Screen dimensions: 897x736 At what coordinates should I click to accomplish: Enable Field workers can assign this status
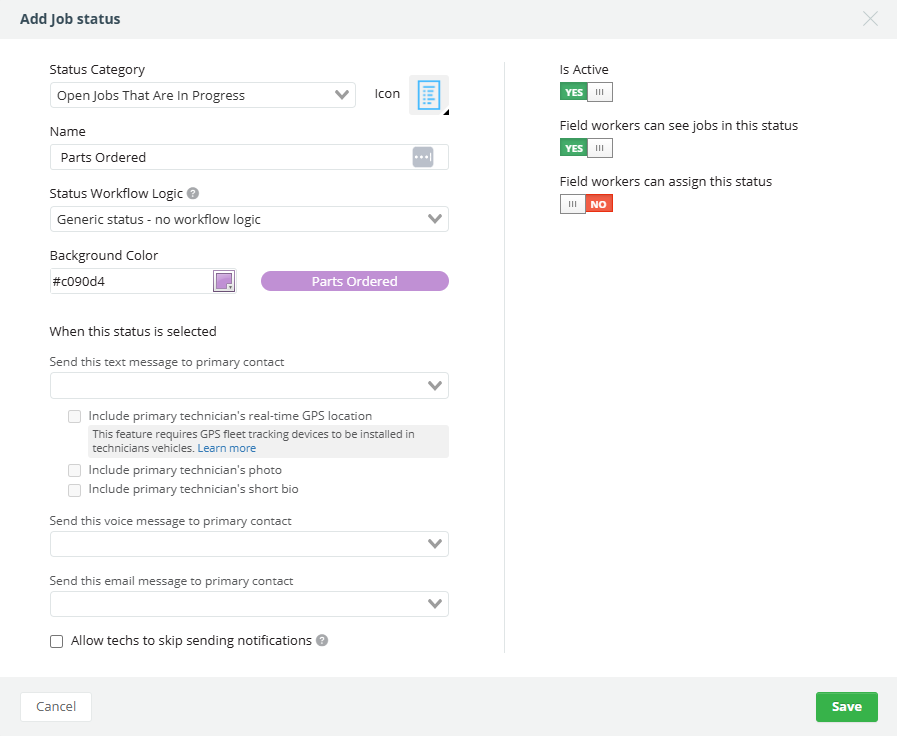pos(586,204)
